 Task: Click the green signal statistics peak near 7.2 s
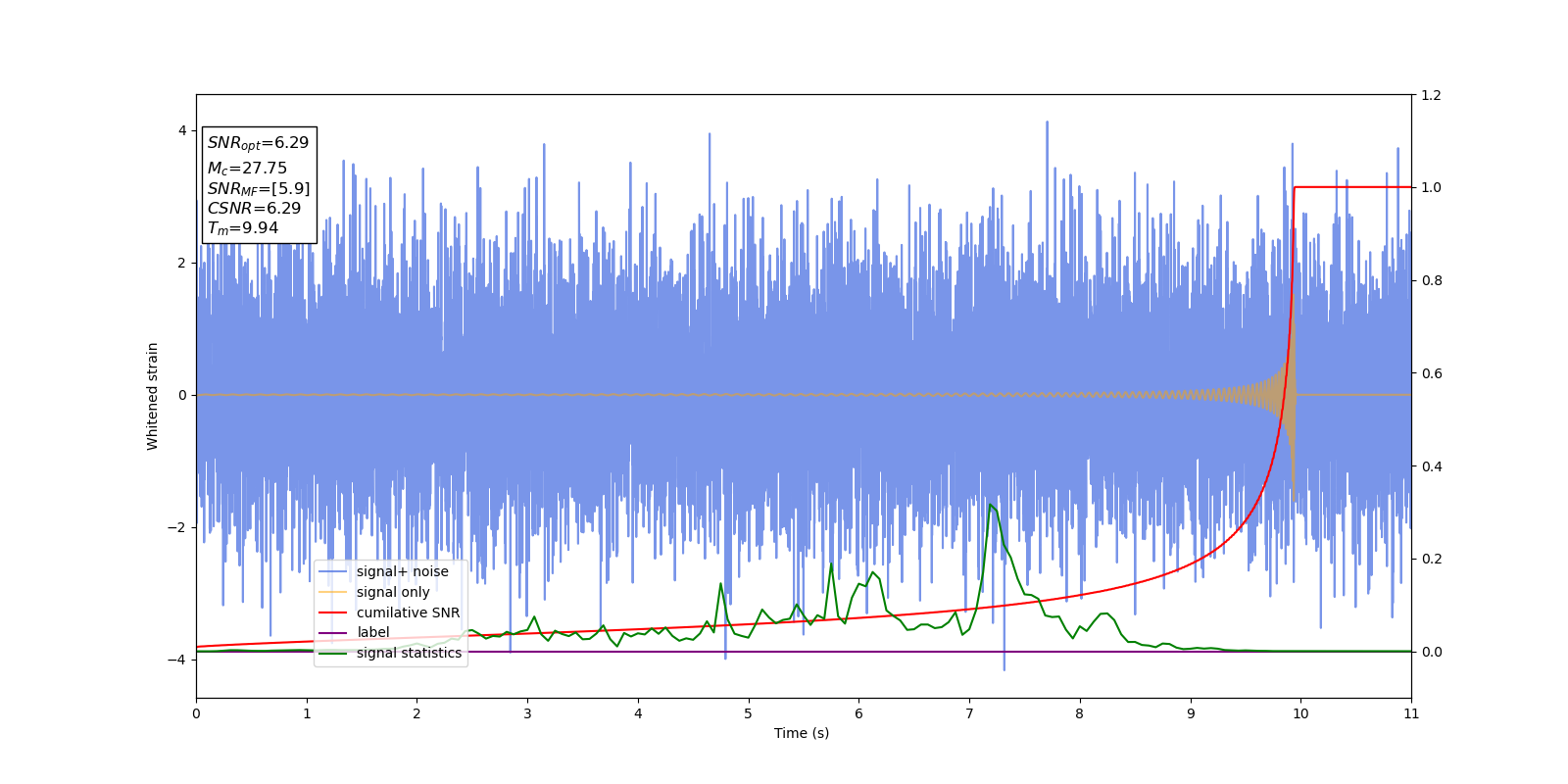click(x=991, y=506)
